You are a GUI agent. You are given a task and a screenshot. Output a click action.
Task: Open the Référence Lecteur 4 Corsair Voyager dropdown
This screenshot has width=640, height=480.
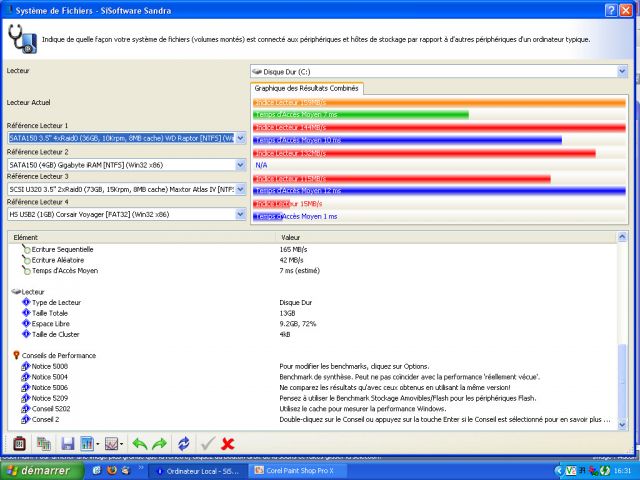click(240, 214)
